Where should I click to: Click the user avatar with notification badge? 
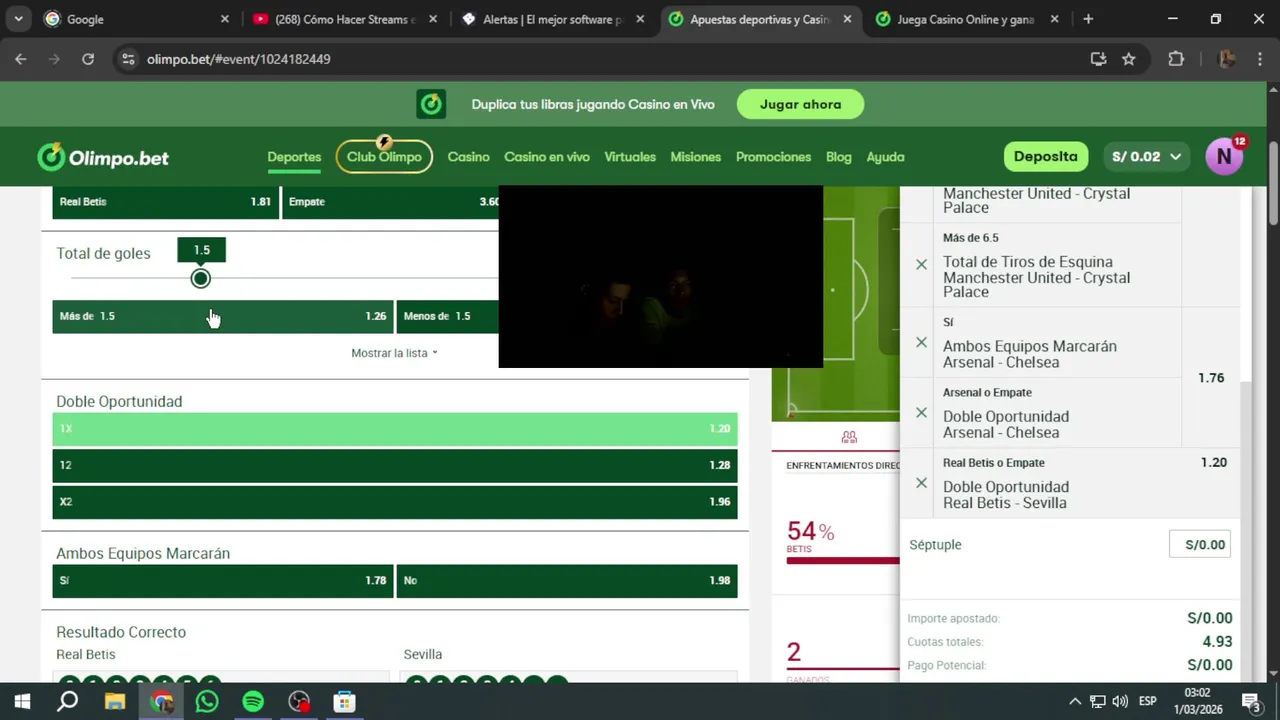[x=1225, y=156]
